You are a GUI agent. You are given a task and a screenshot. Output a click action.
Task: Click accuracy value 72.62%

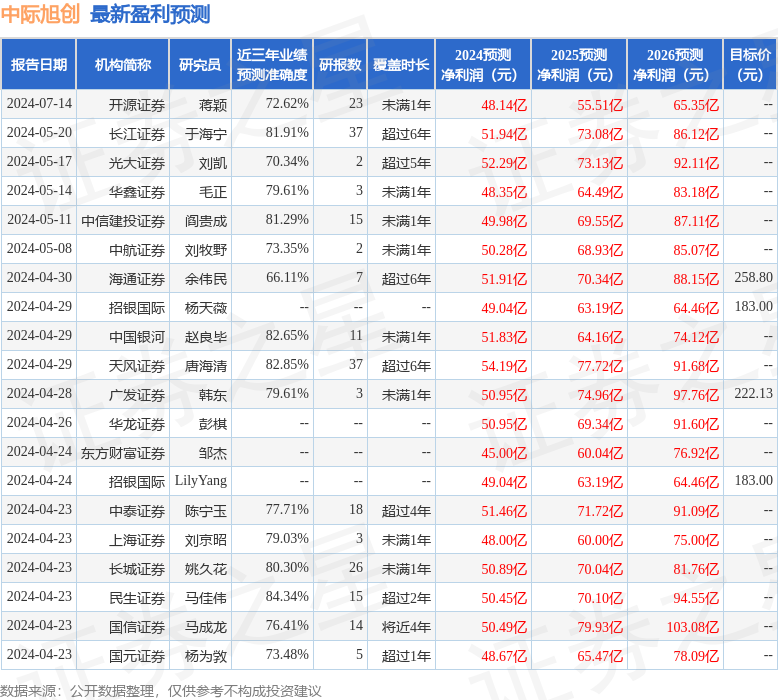point(287,104)
